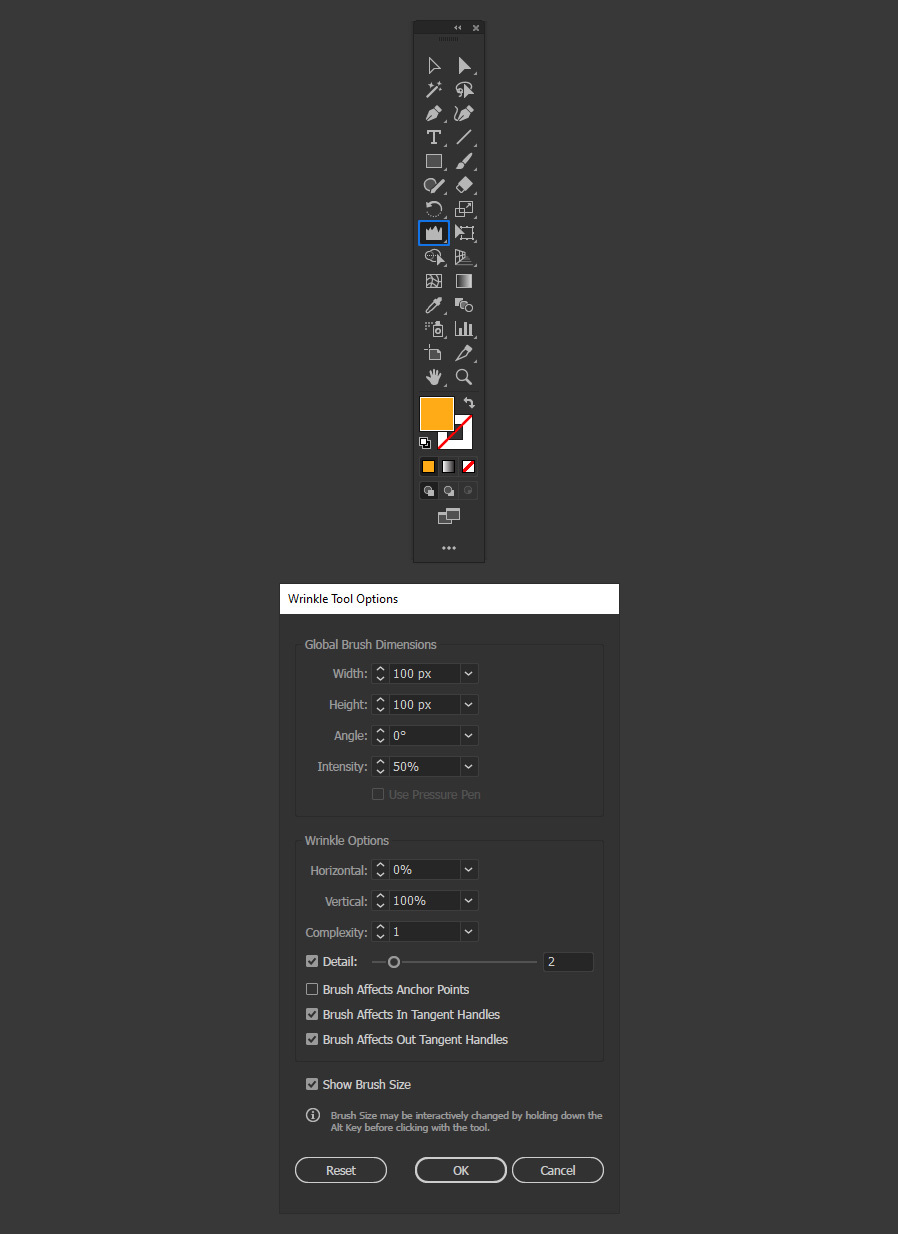Pick the Eraser tool

tap(464, 185)
